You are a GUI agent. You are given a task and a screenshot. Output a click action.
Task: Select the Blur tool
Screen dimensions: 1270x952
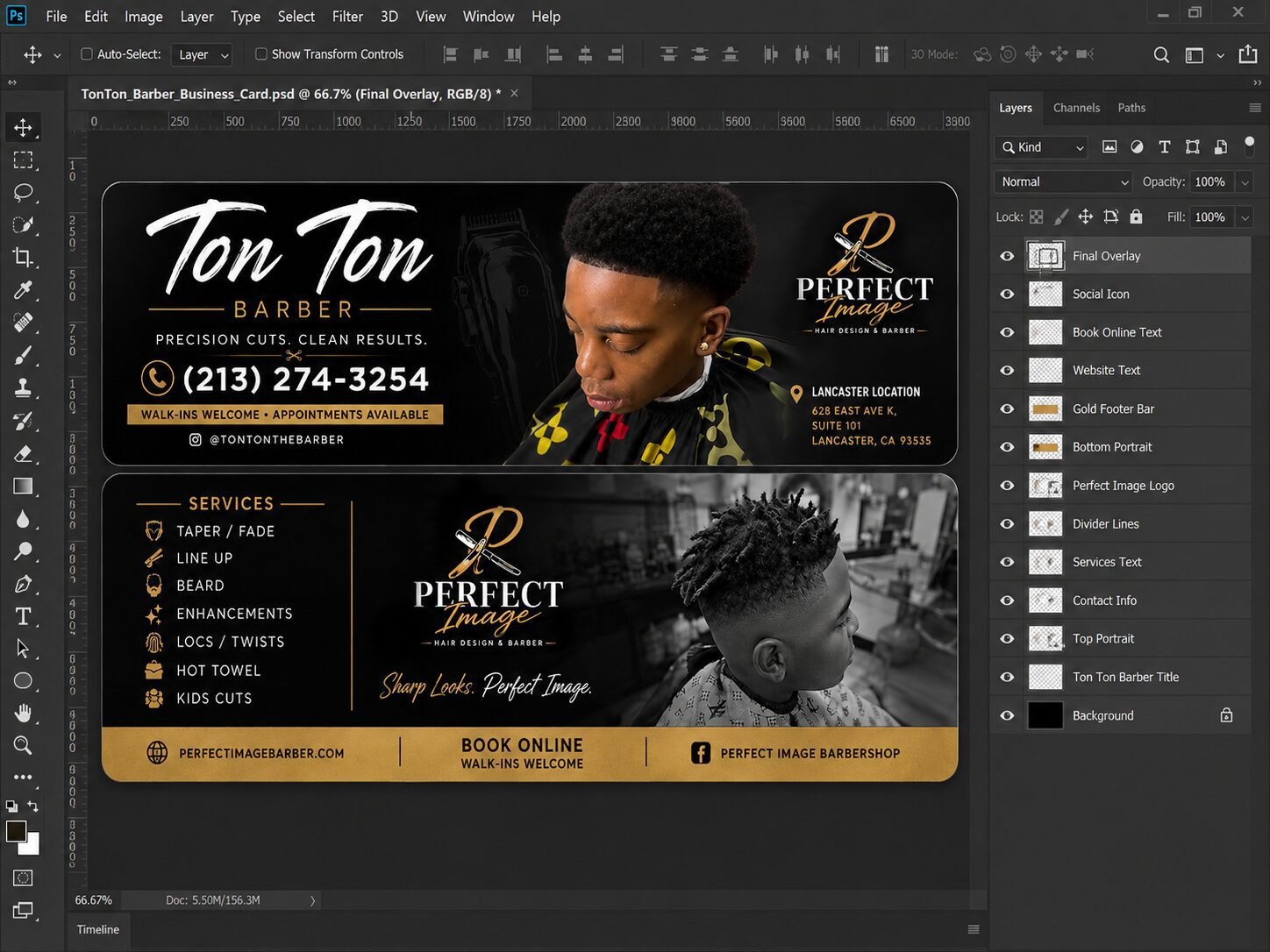pyautogui.click(x=23, y=518)
